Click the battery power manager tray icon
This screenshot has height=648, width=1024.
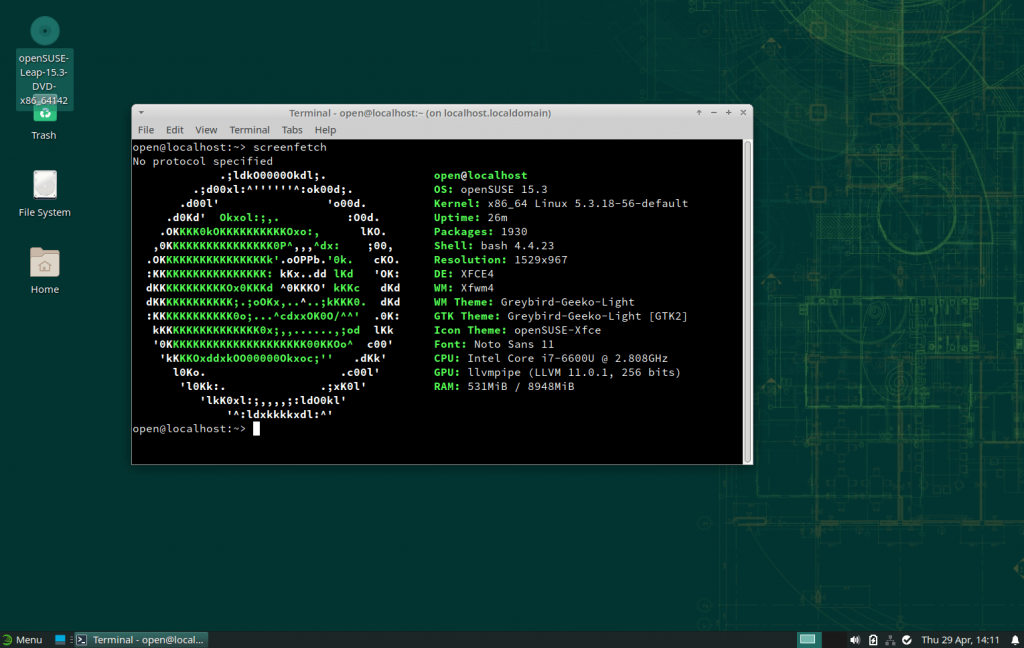[872, 640]
